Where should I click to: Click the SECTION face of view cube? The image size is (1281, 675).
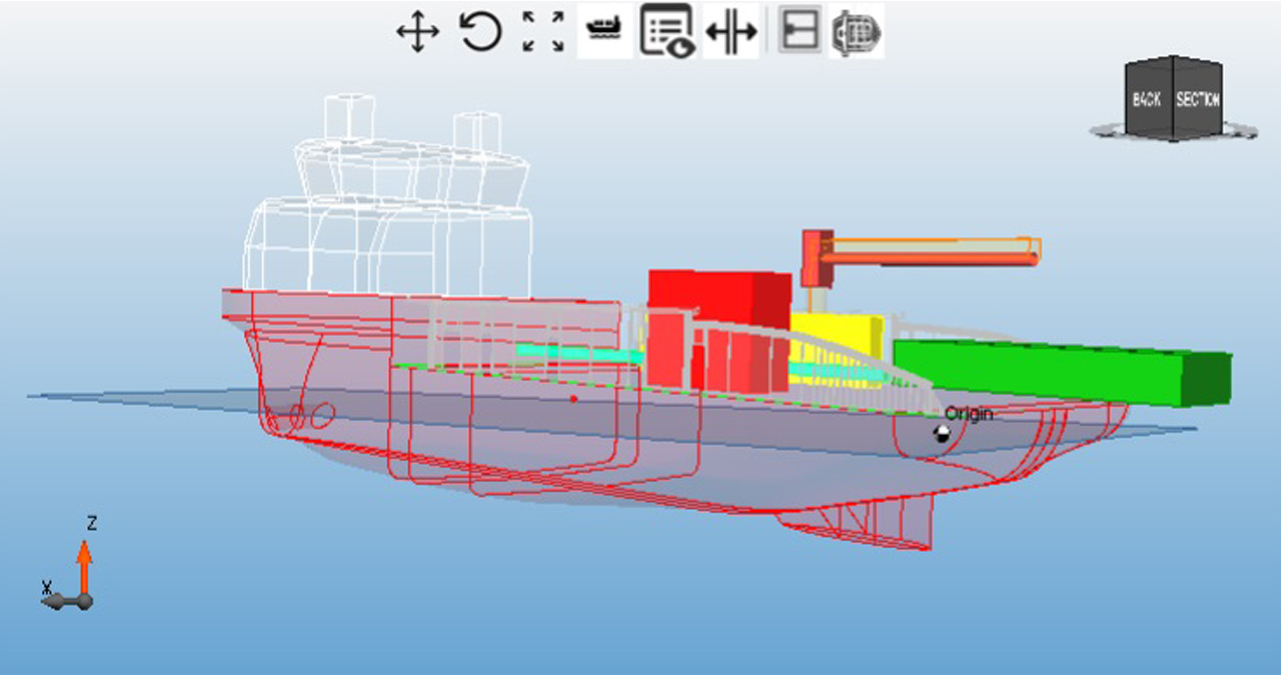[x=1197, y=99]
